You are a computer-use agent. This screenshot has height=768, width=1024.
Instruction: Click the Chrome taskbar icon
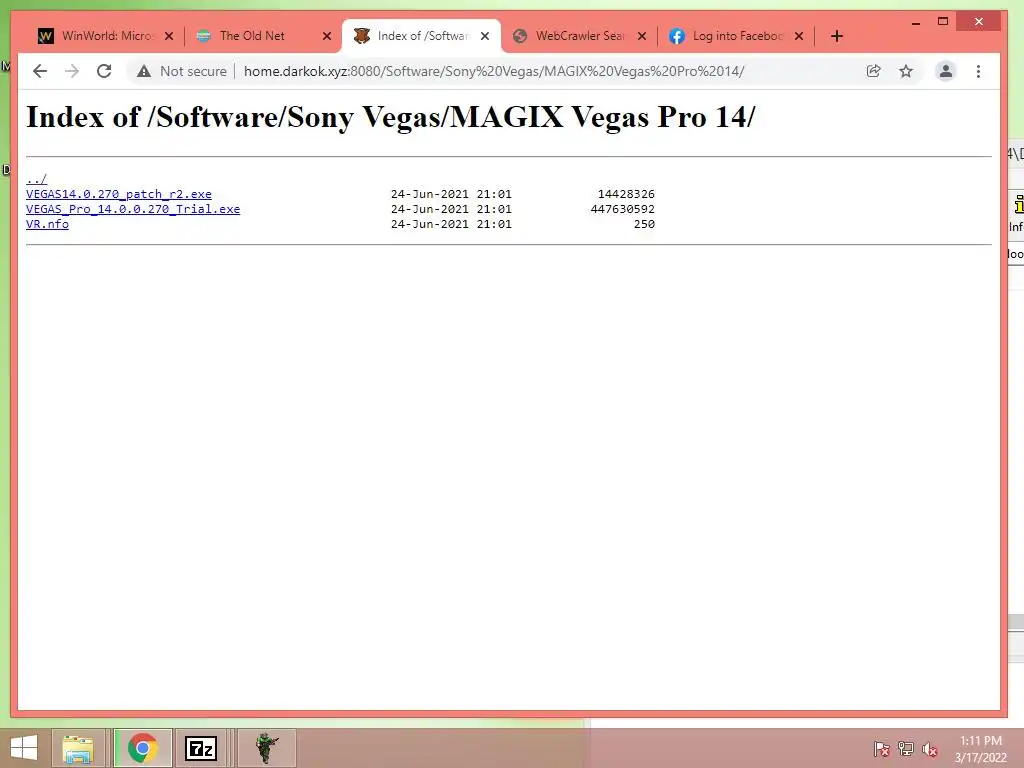pos(142,748)
